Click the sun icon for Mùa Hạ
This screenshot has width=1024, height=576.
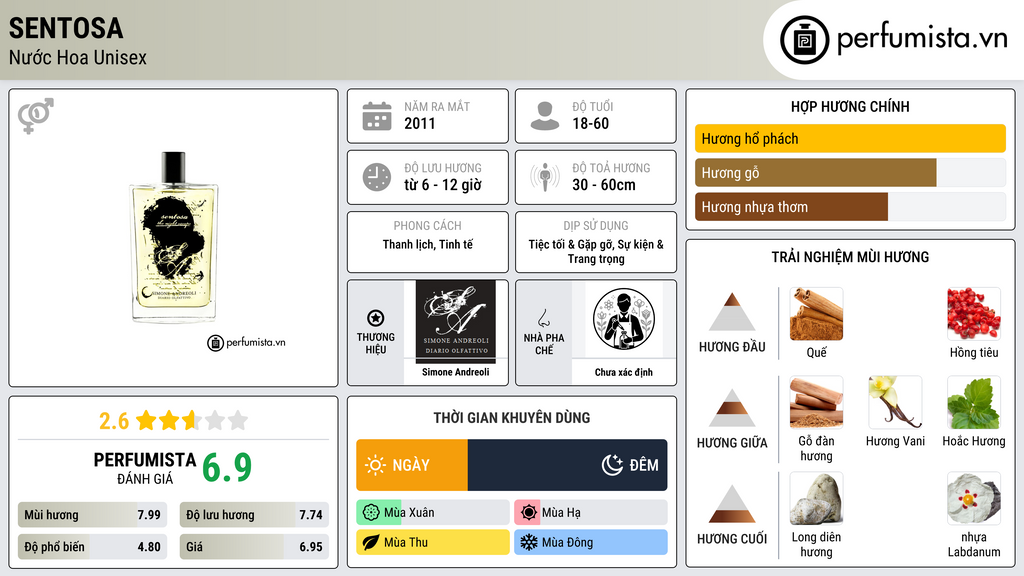click(529, 513)
